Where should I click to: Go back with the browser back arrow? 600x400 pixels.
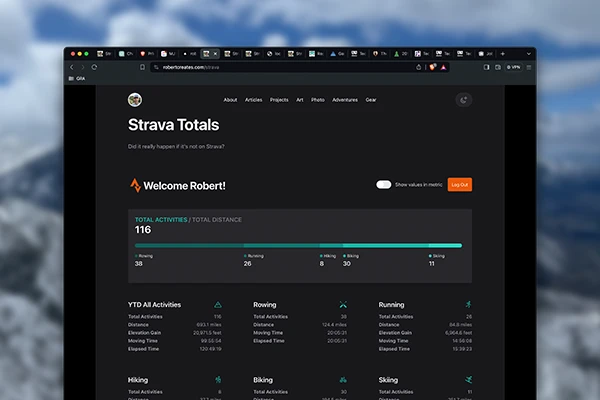coord(72,67)
